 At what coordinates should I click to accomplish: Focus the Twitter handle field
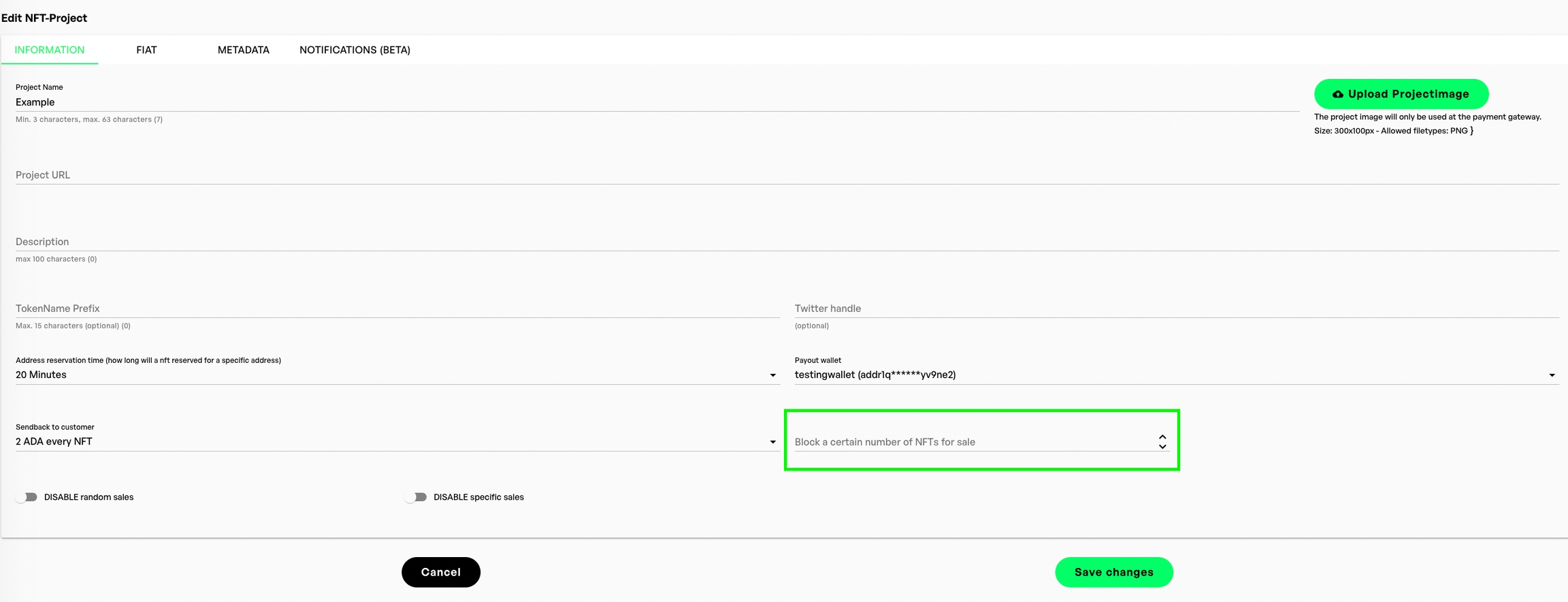[x=1176, y=308]
